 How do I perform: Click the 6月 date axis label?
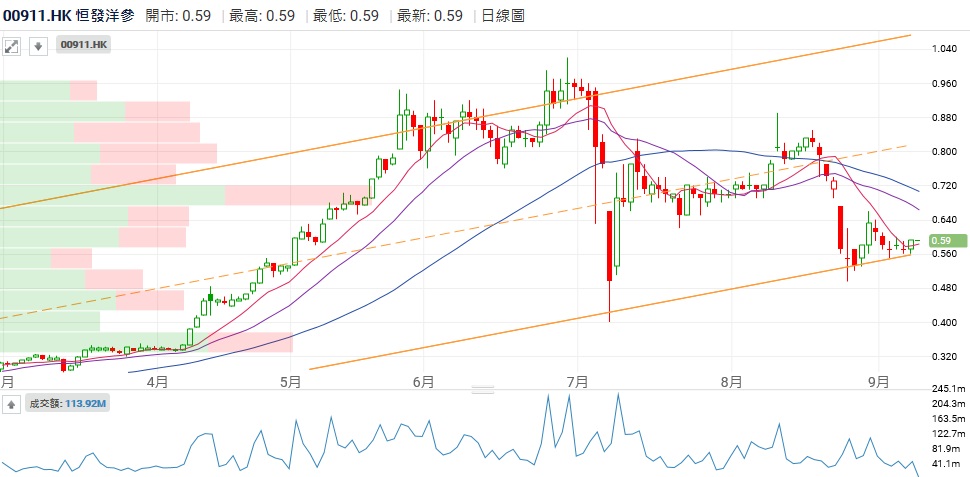click(422, 381)
